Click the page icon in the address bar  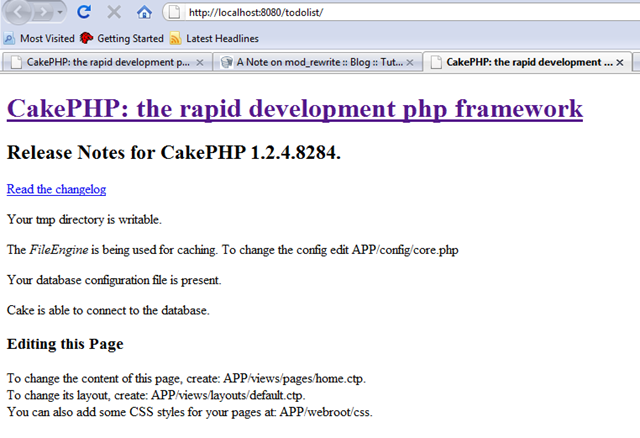pyautogui.click(x=174, y=12)
